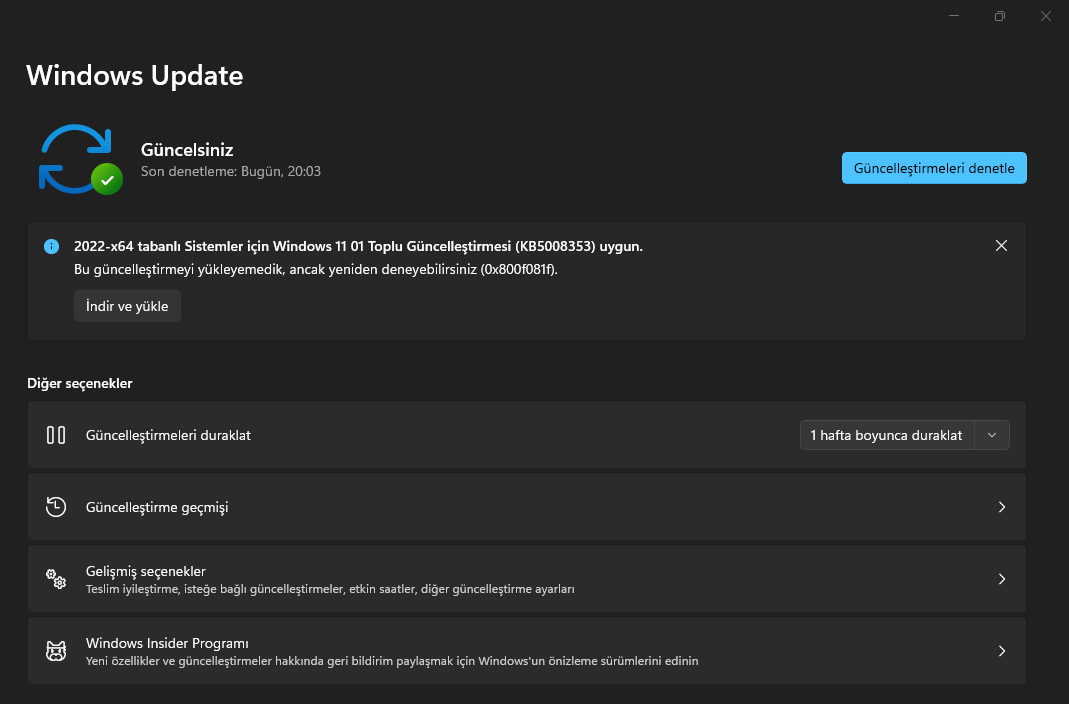Dismiss the KB5008353 update notification
Screen dimensions: 1069x704
(x=1001, y=245)
